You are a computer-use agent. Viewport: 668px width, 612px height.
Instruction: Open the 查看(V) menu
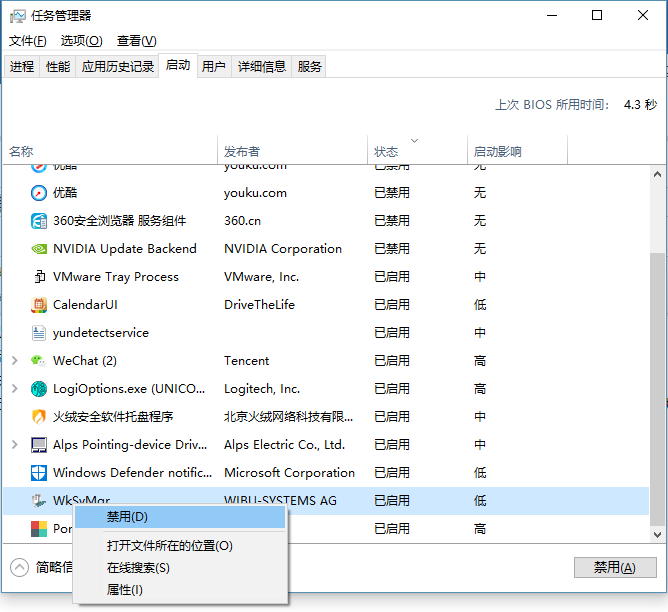click(136, 41)
